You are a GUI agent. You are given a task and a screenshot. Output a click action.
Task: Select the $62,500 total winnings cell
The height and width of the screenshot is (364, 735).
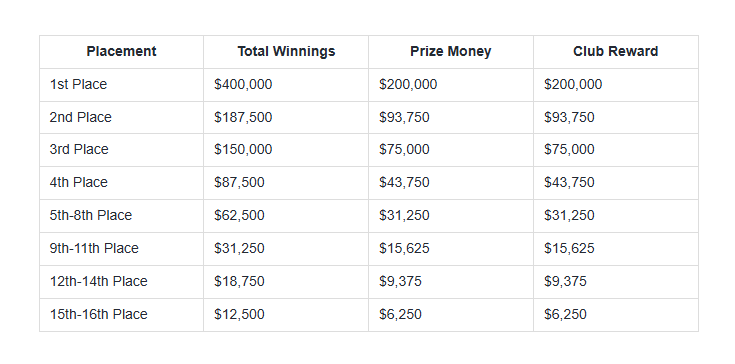286,216
